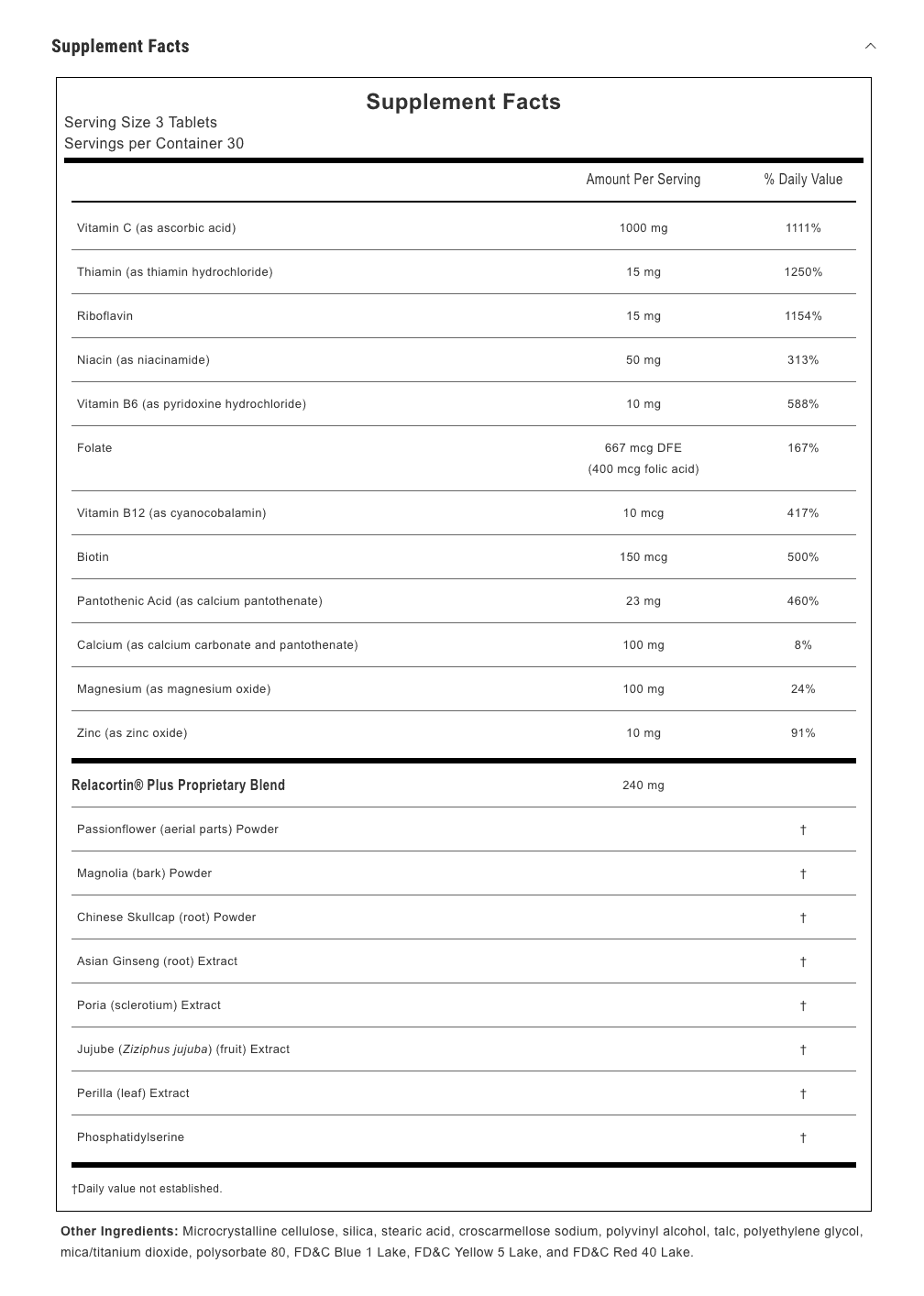Click the Other Ingredients label text
Viewport: 924px width, 1296px height.
pos(119,1232)
